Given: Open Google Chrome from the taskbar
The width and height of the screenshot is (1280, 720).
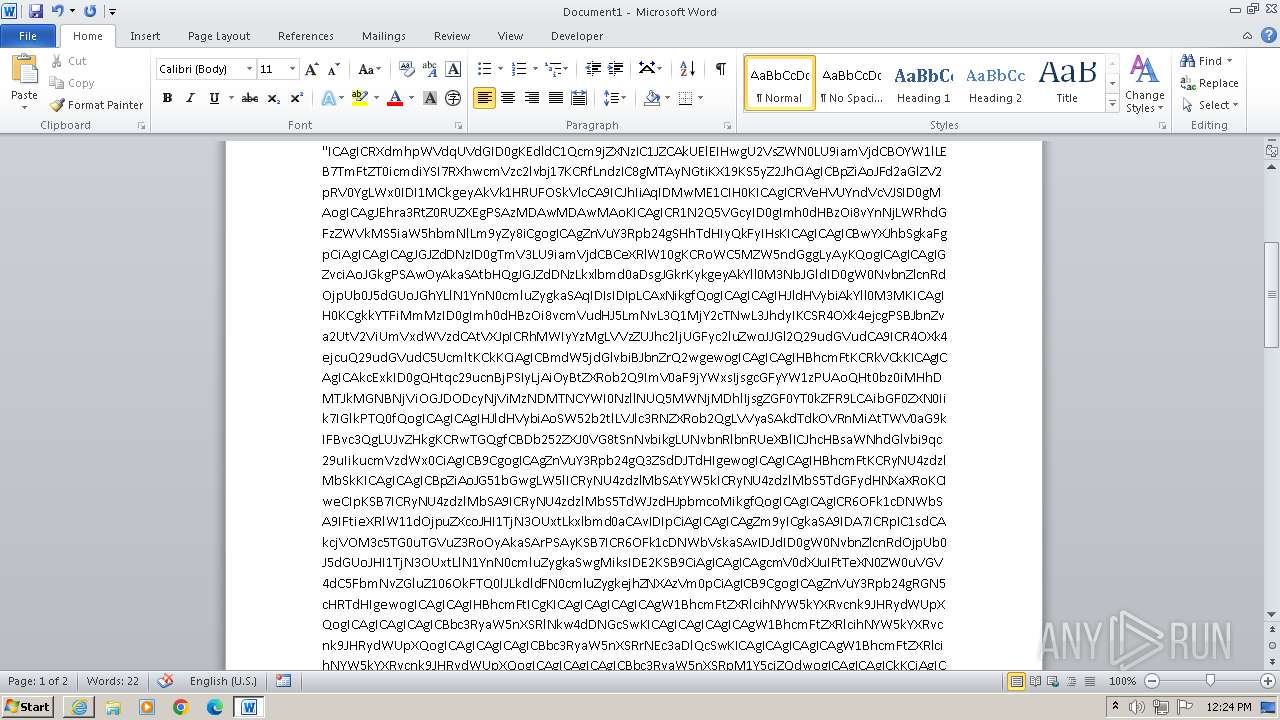Looking at the screenshot, I should pos(181,706).
